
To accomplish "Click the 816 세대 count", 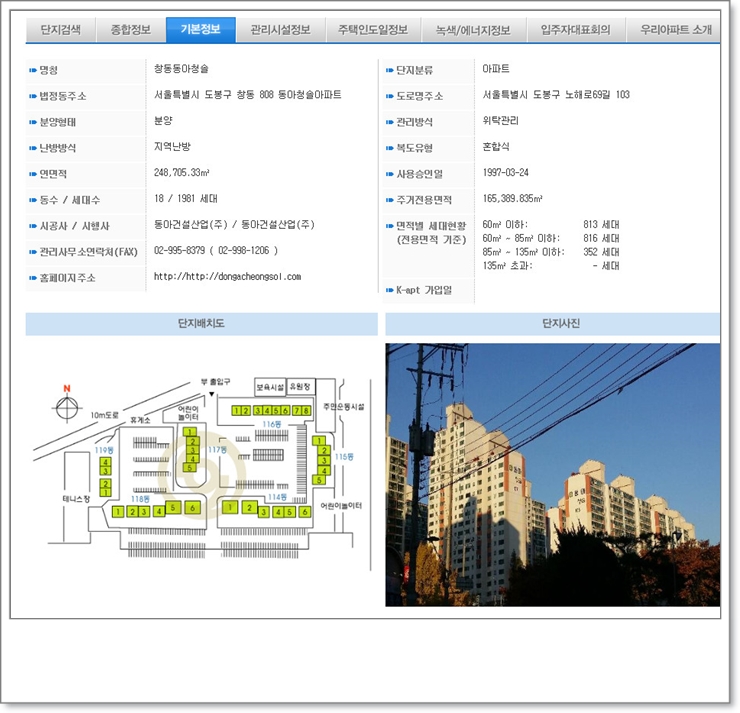I will click(x=601, y=238).
